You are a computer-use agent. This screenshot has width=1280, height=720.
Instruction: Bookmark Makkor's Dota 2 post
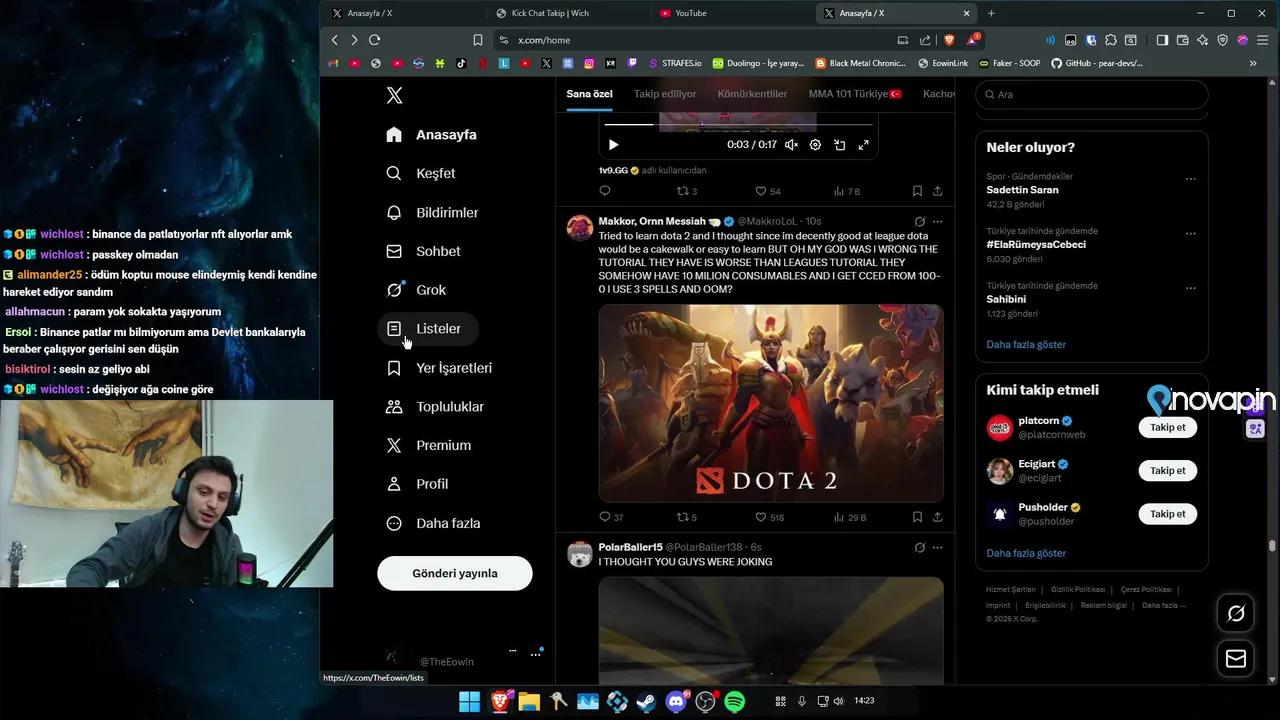pos(917,517)
